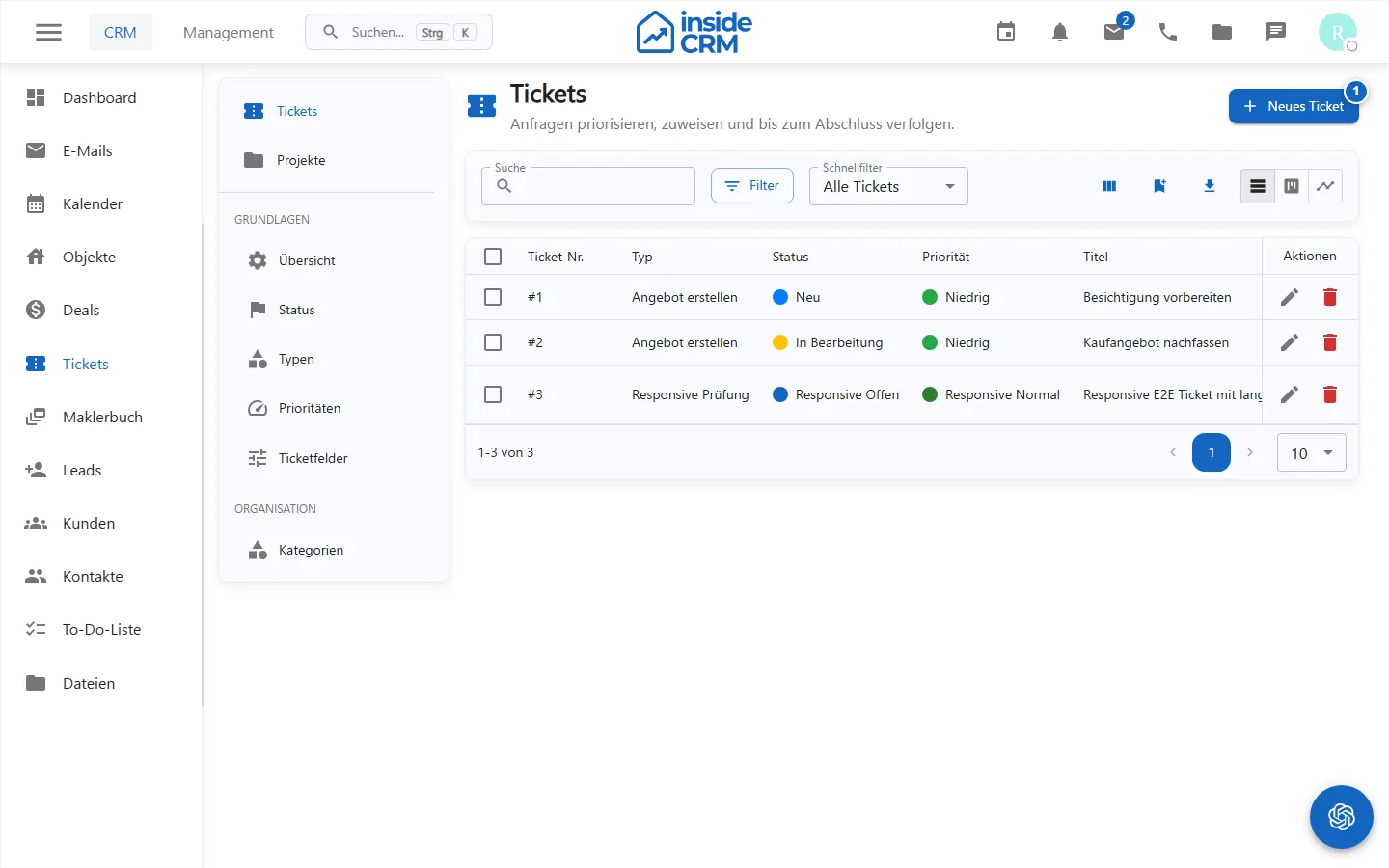Open Kategorien under Organisation
1389x868 pixels.
(334, 550)
